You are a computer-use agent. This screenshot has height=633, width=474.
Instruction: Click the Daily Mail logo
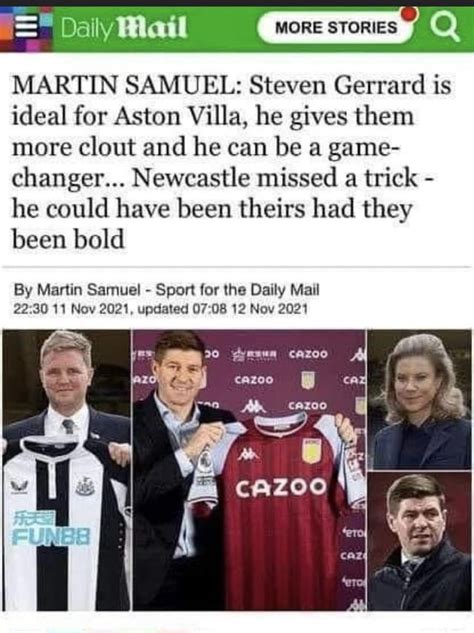[x=124, y=28]
